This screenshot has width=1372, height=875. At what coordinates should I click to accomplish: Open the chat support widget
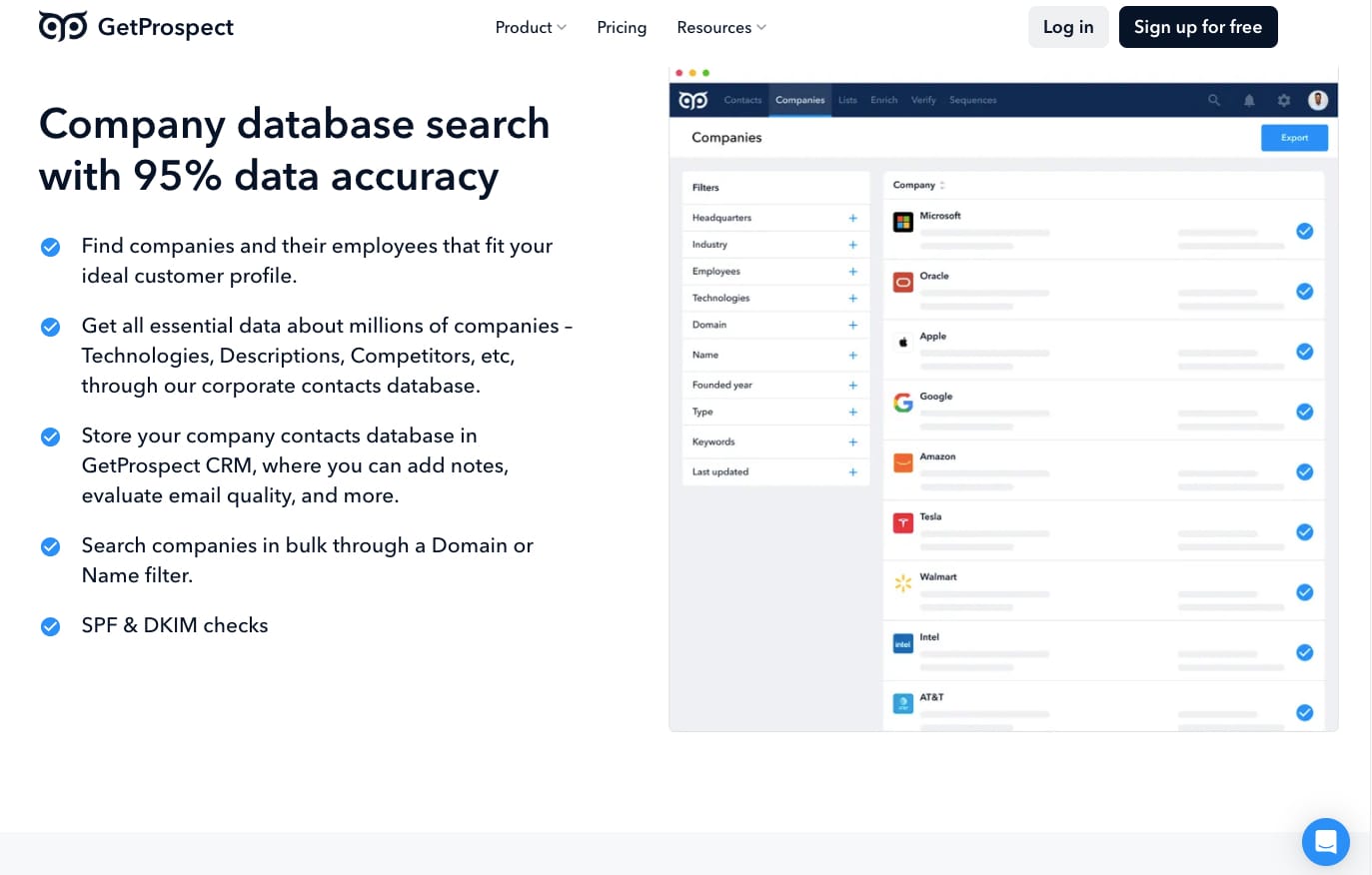coord(1325,842)
